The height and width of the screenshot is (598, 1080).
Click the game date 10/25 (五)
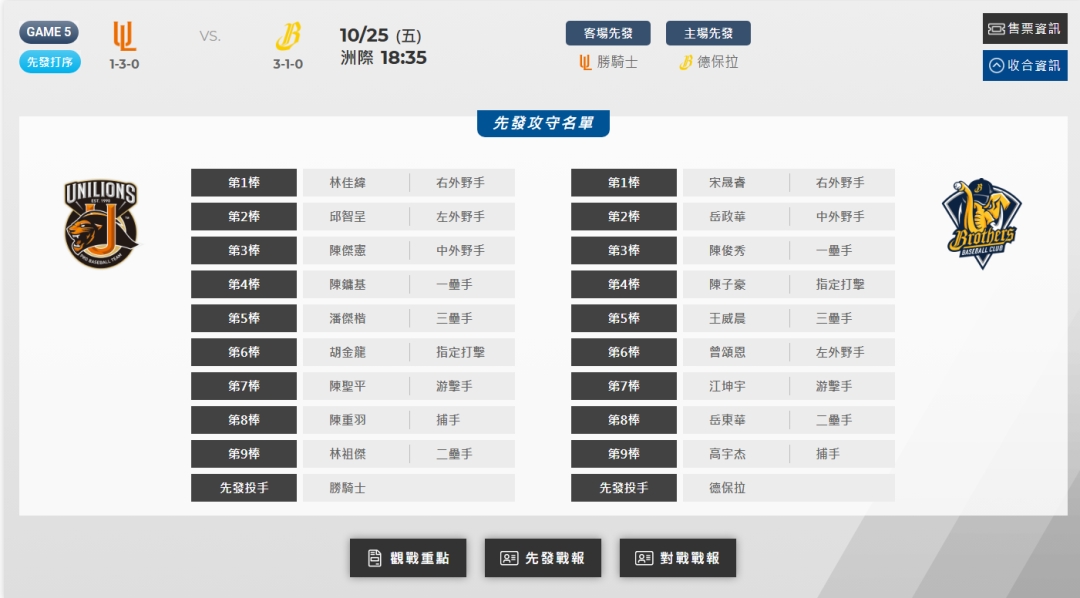pos(381,35)
